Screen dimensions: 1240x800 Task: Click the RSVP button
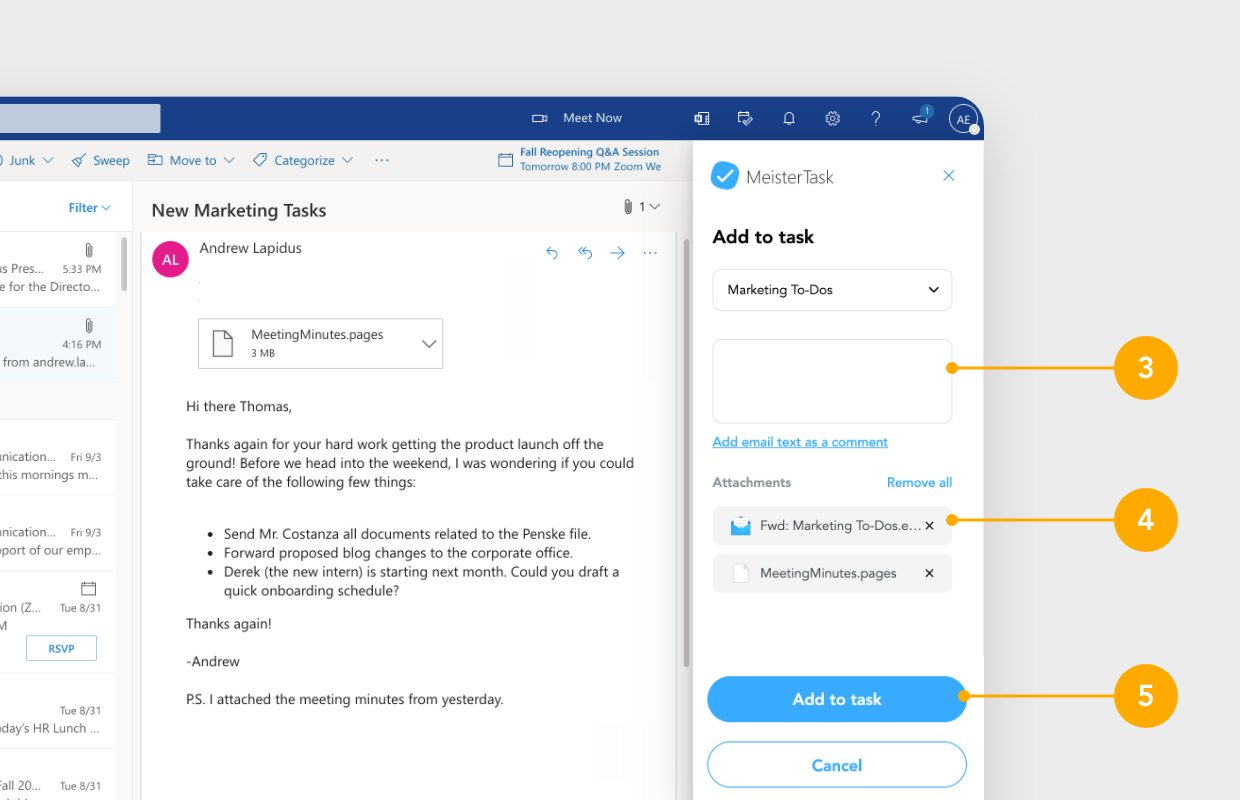61,648
